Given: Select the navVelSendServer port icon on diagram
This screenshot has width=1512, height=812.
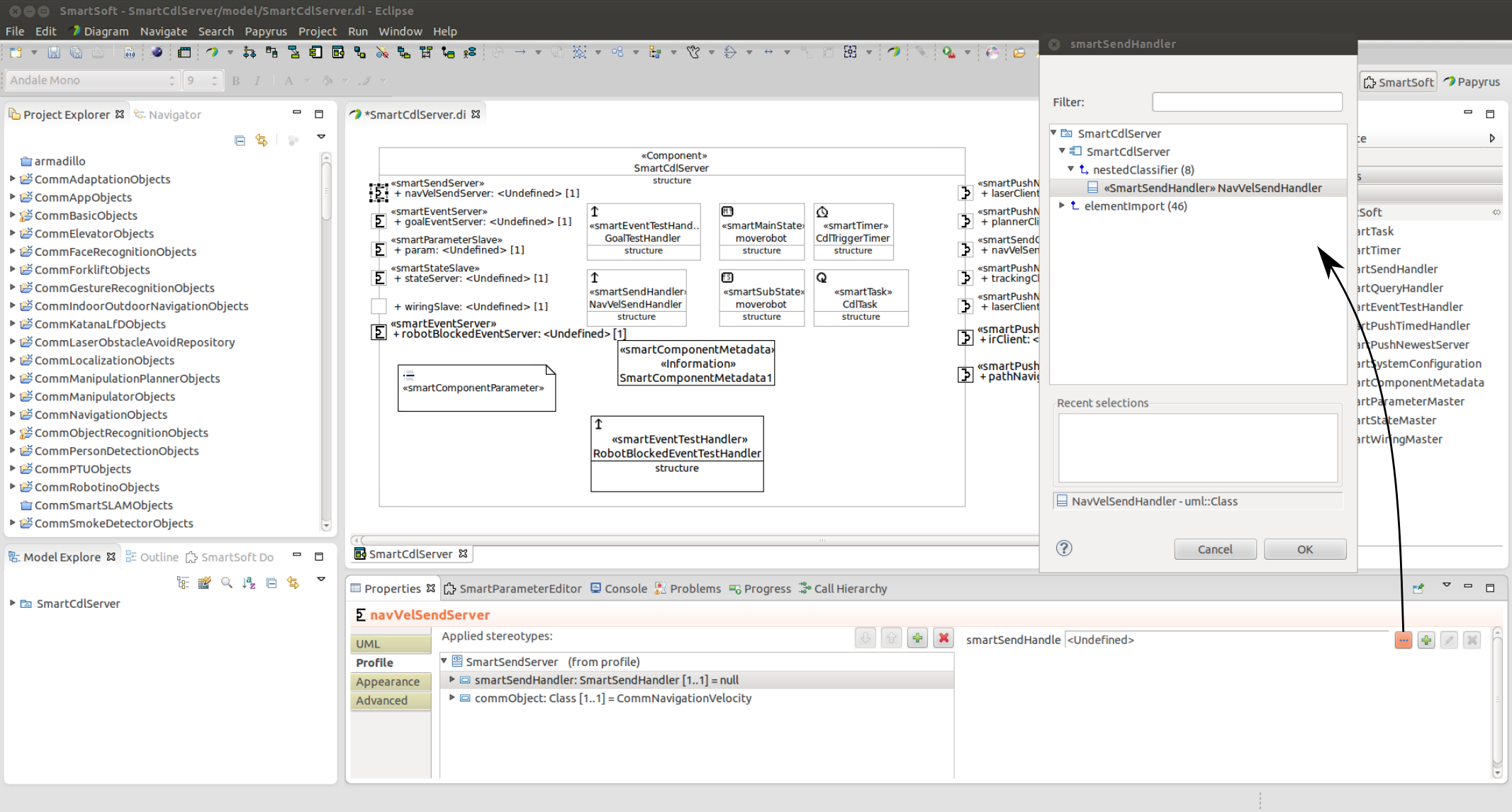Looking at the screenshot, I should click(379, 192).
